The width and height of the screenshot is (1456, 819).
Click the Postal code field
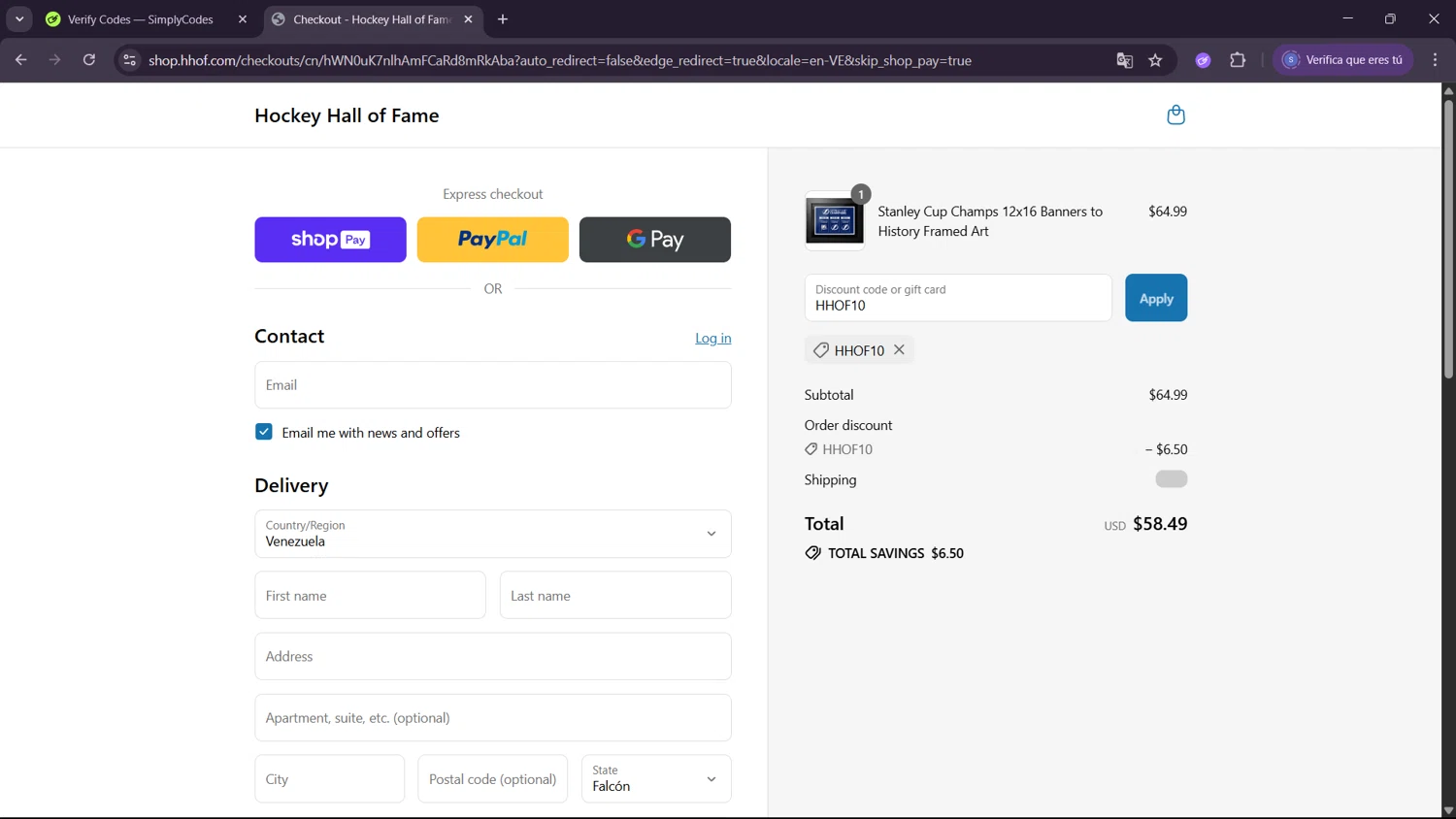[x=493, y=779]
